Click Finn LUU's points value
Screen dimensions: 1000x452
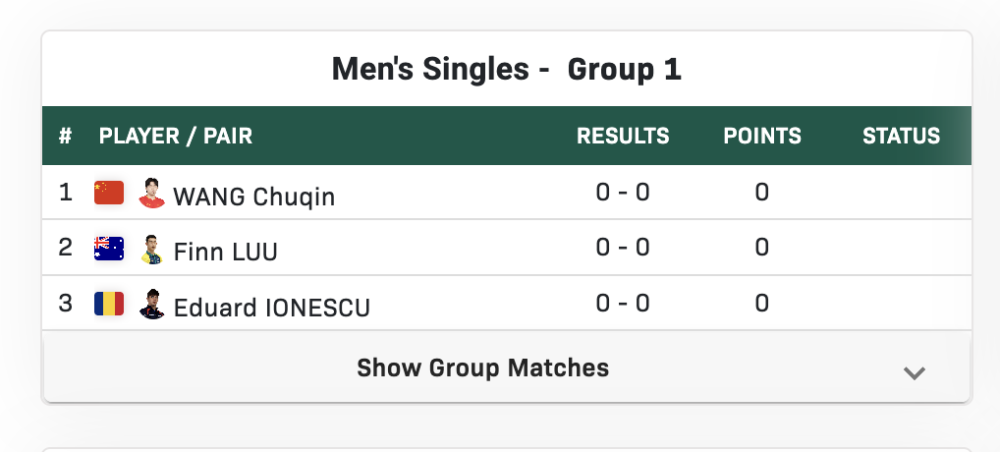[x=762, y=247]
